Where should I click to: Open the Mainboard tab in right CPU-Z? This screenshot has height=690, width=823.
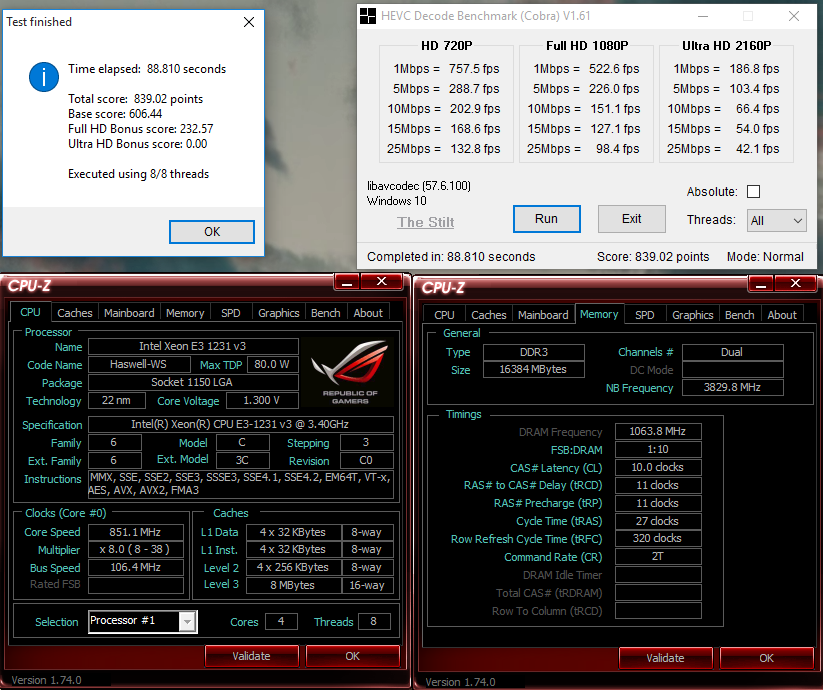(x=543, y=315)
